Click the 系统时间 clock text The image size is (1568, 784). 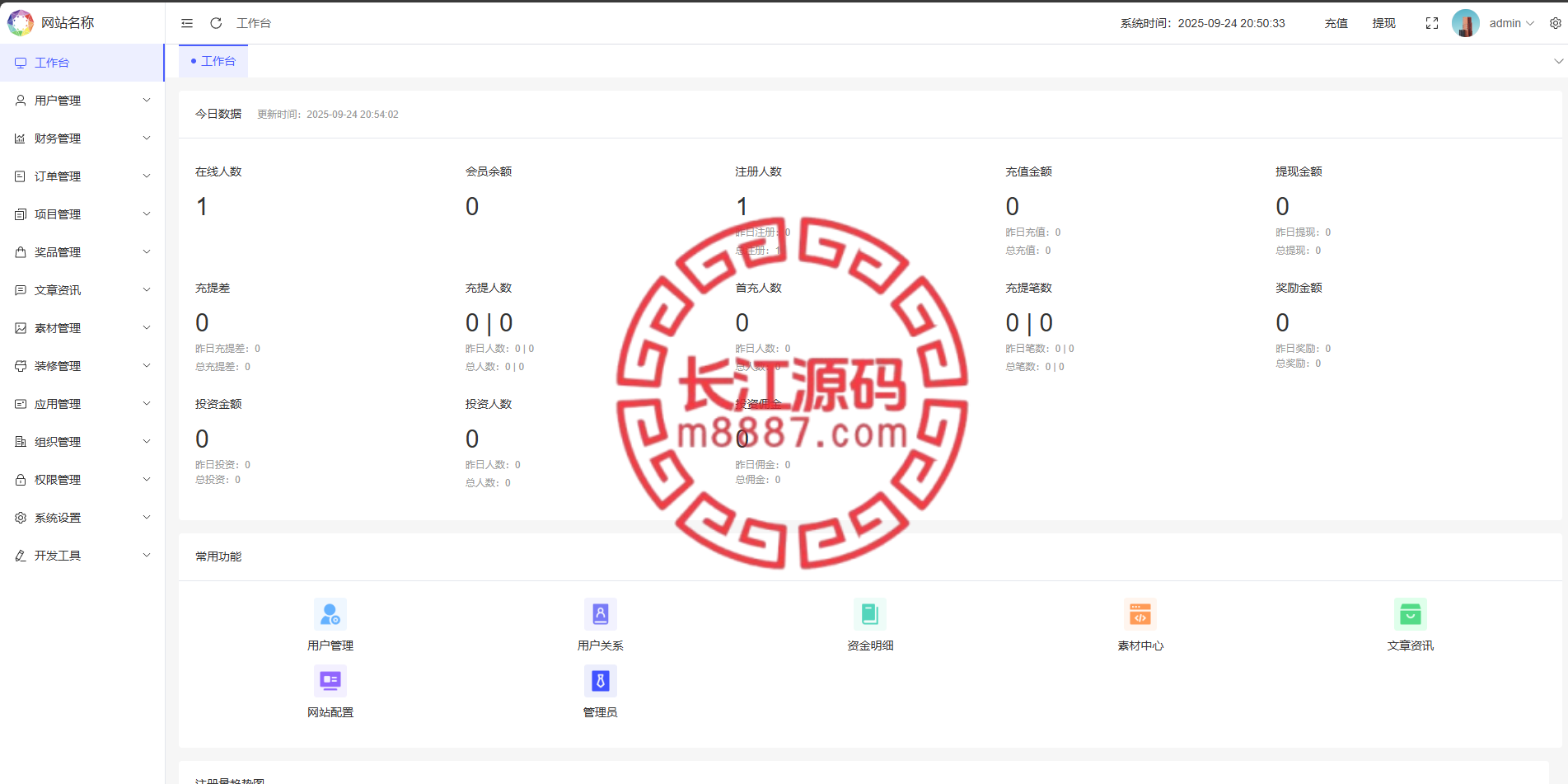pyautogui.click(x=1203, y=23)
